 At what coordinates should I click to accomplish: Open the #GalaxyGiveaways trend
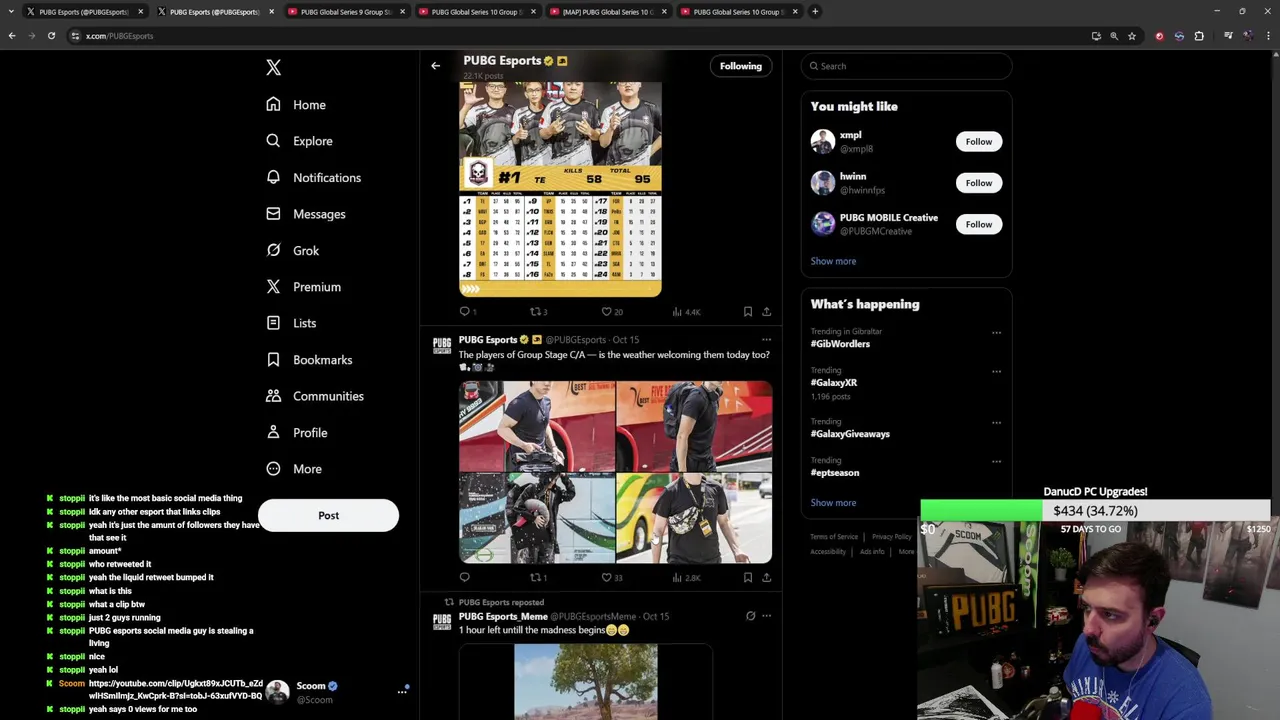point(850,434)
